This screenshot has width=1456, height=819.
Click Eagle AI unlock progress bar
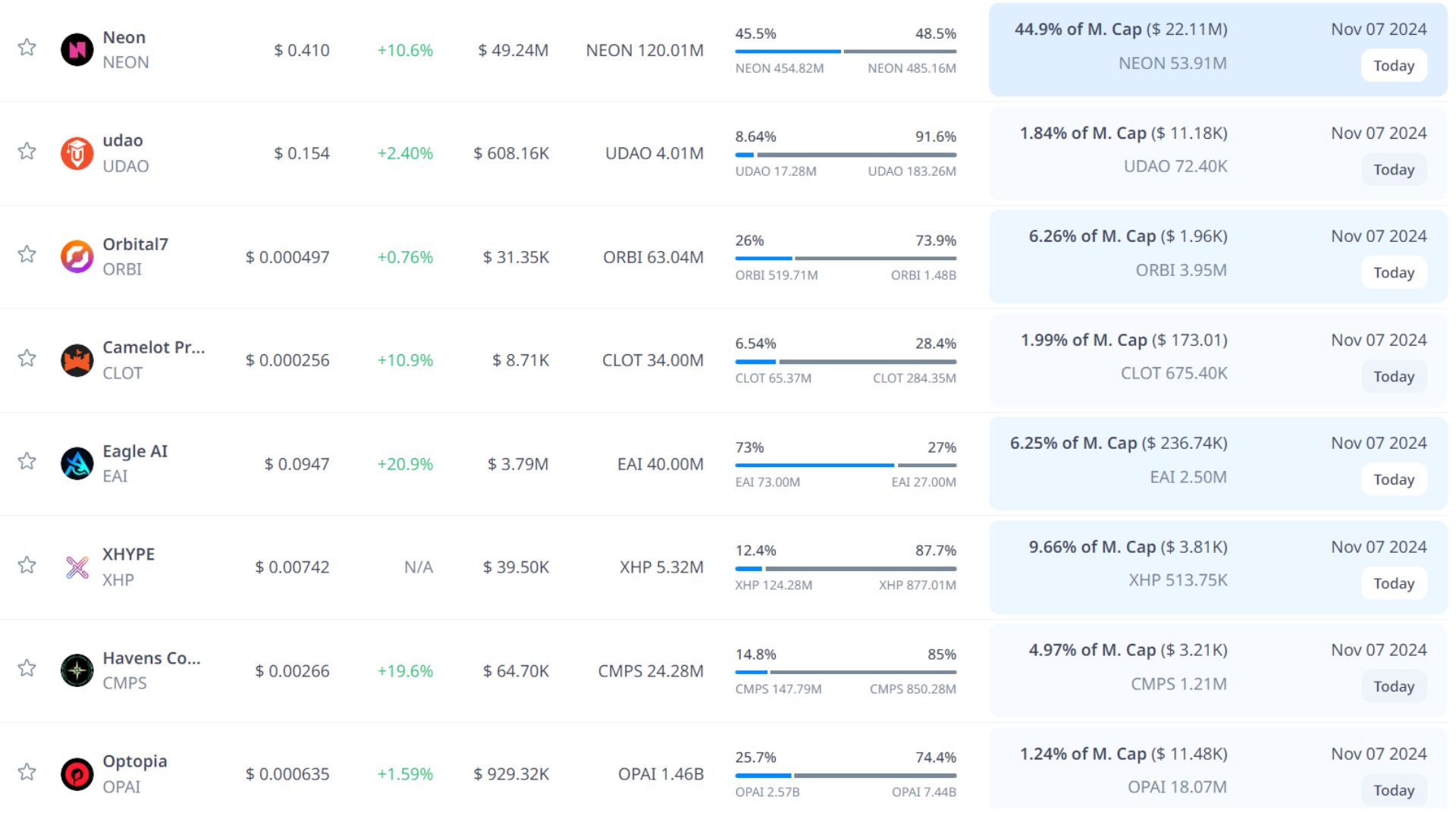coord(845,465)
